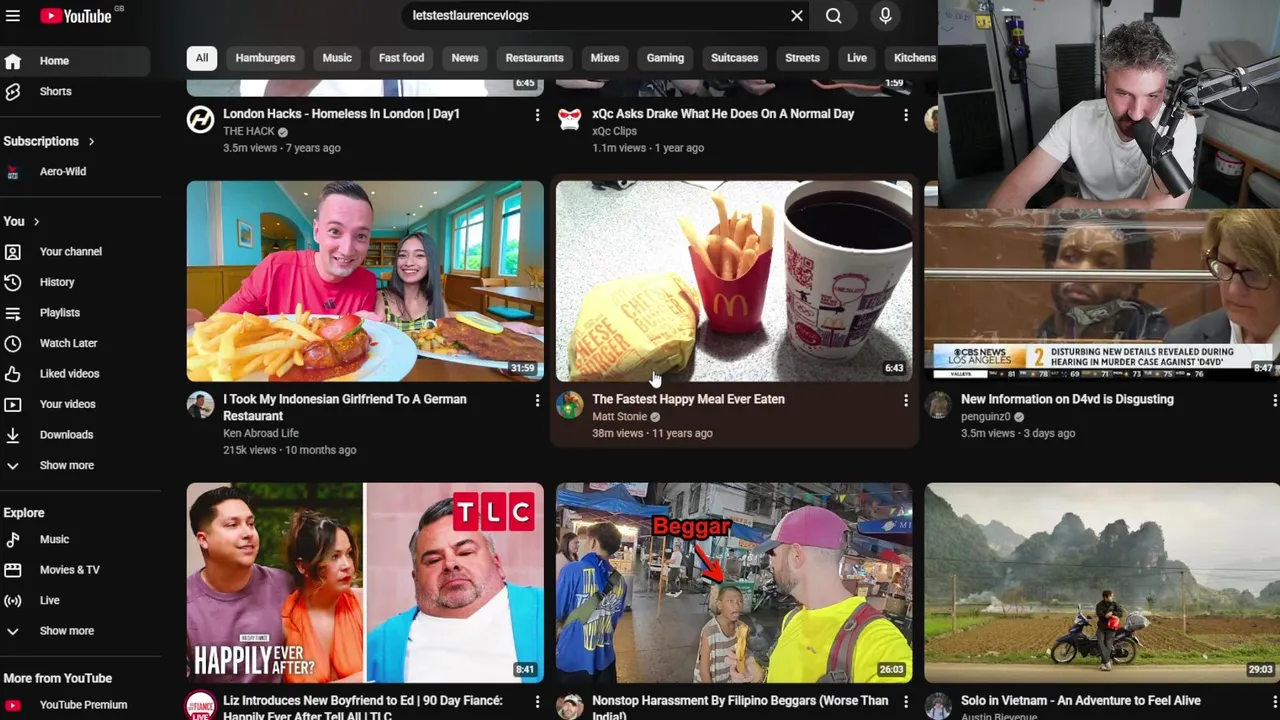Image resolution: width=1280 pixels, height=720 pixels.
Task: Open THE HACK channel avatar
Action: 200,120
